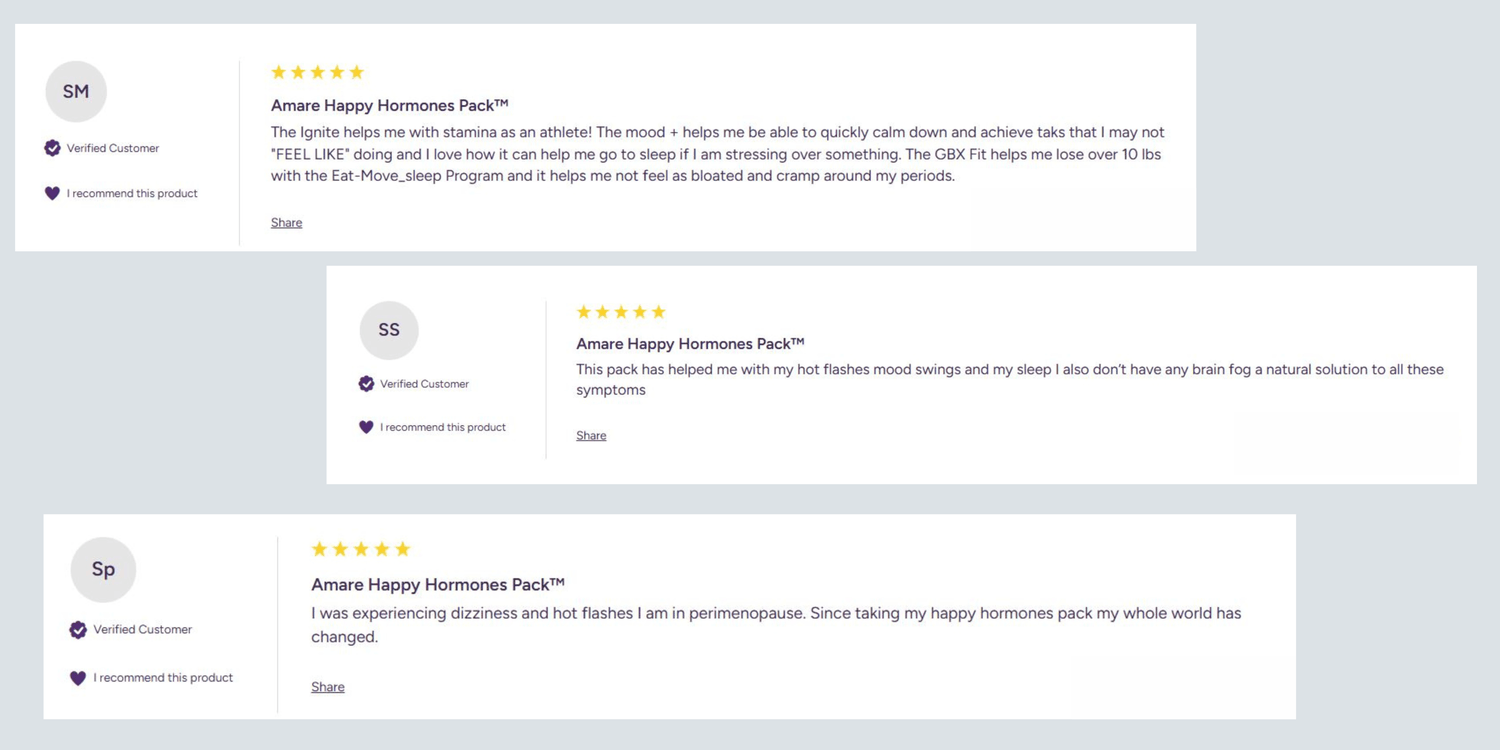This screenshot has height=750, width=1500.
Task: Click 'I recommend this product' under SM
Action: pos(132,193)
